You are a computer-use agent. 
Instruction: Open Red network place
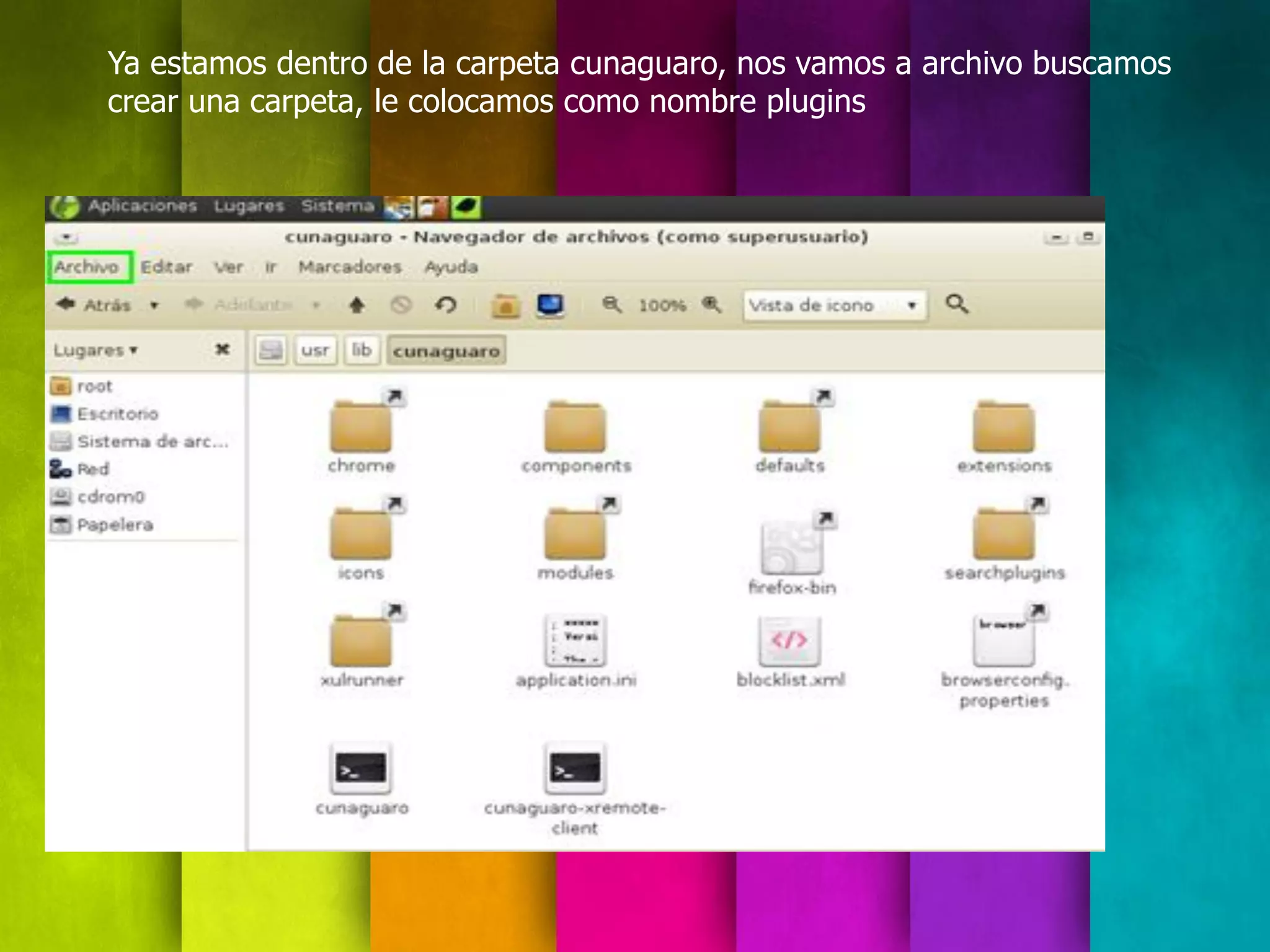point(80,469)
